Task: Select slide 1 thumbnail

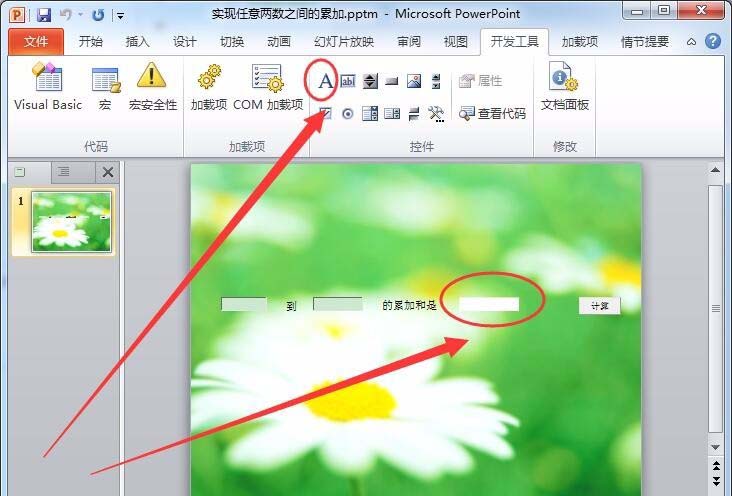Action: [71, 222]
